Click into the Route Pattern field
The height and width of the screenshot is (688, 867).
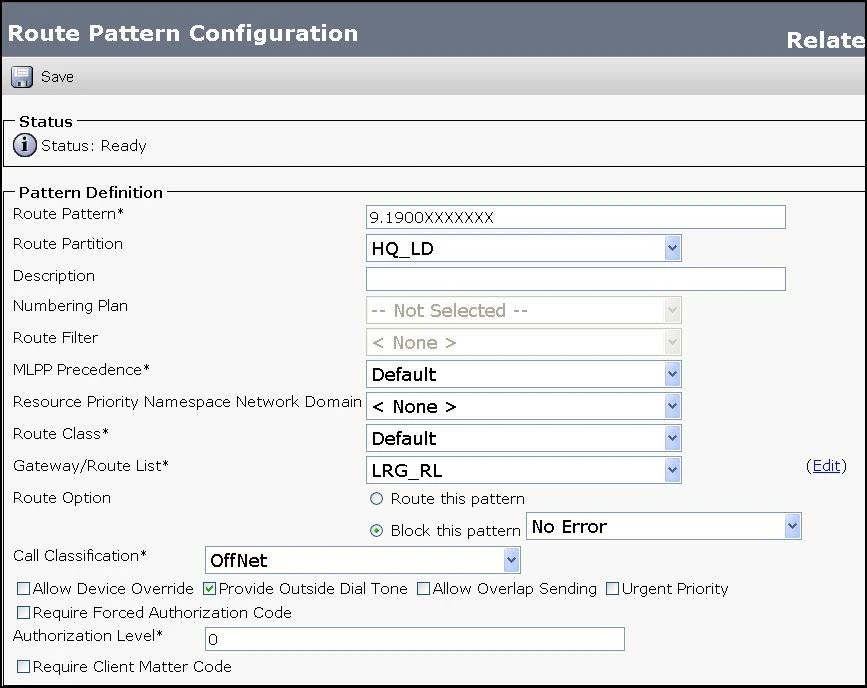[575, 217]
